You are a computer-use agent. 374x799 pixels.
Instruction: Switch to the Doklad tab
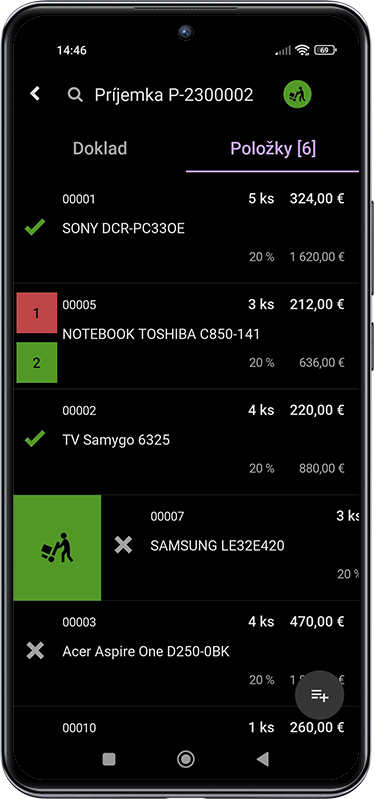(x=100, y=148)
